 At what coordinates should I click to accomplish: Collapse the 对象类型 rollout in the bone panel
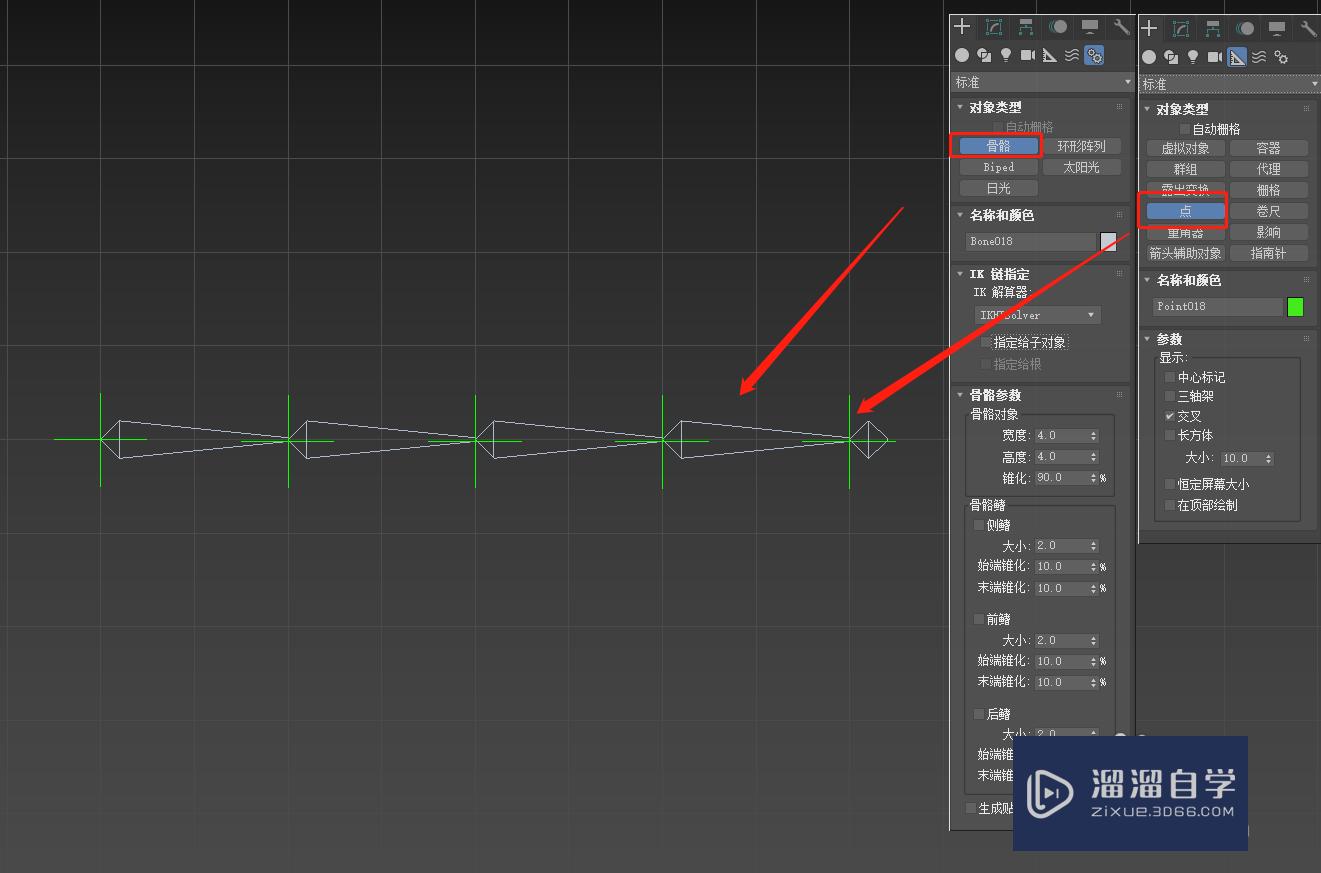(x=961, y=107)
